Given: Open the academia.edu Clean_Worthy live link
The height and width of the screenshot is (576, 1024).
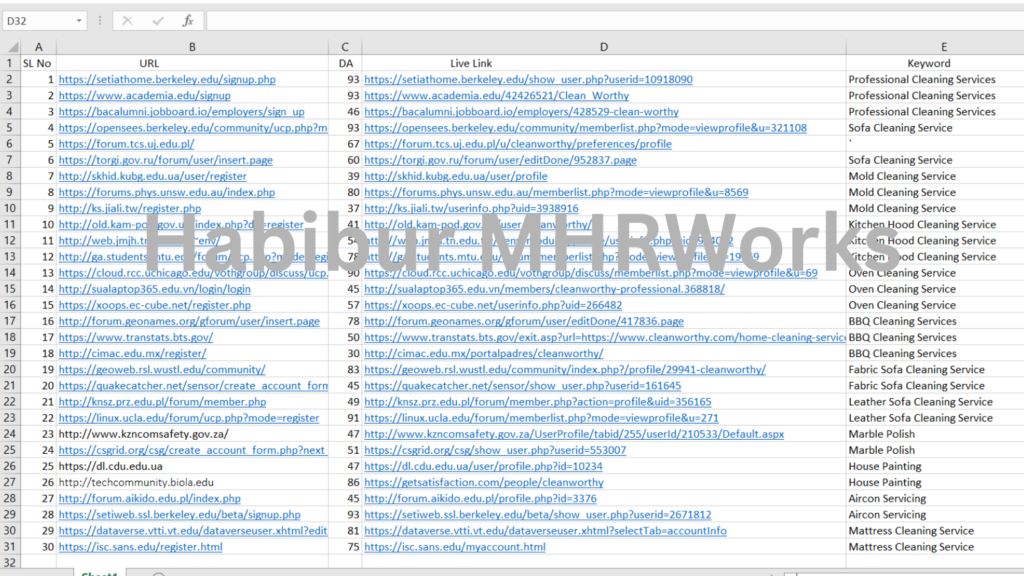Looking at the screenshot, I should coord(496,96).
